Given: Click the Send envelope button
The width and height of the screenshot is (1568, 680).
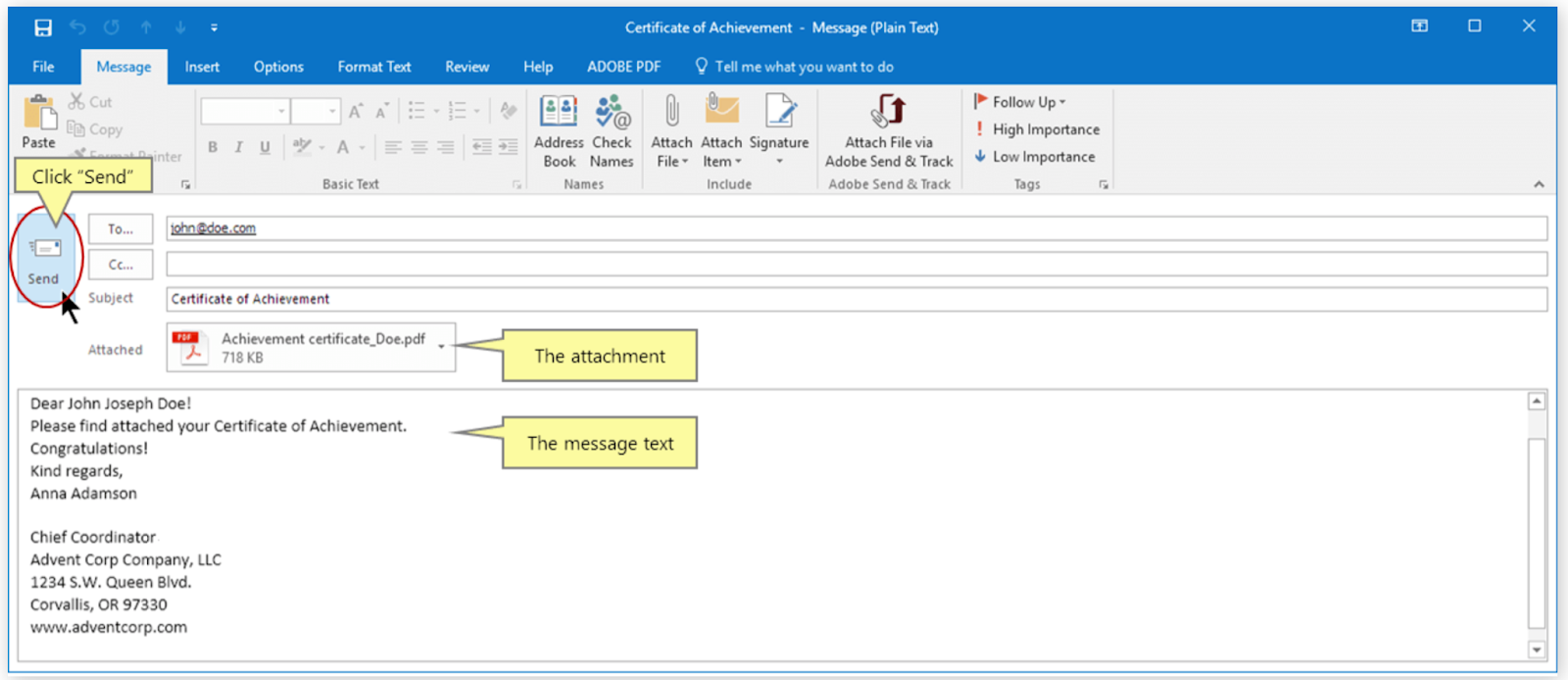Looking at the screenshot, I should (44, 259).
